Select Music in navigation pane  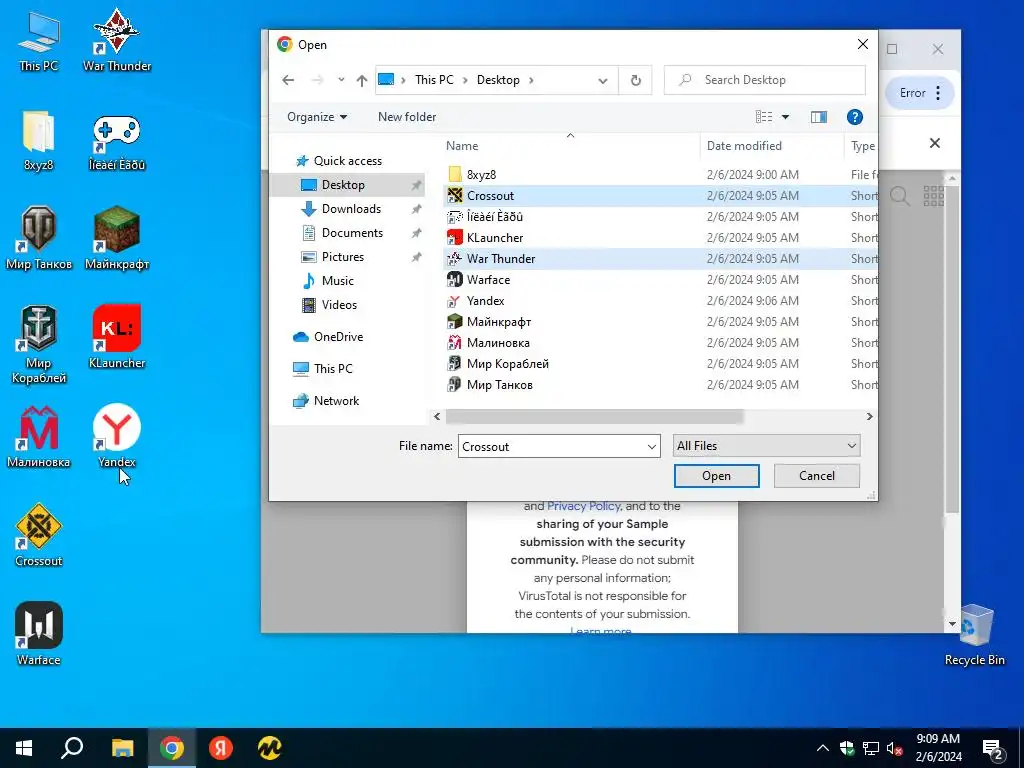coord(337,281)
